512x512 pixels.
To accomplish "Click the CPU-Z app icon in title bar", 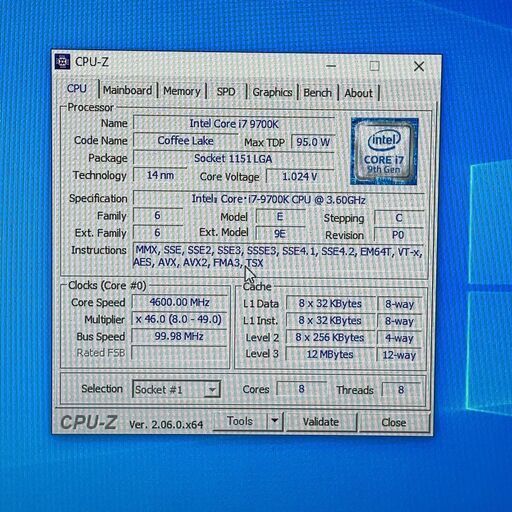I will point(62,61).
